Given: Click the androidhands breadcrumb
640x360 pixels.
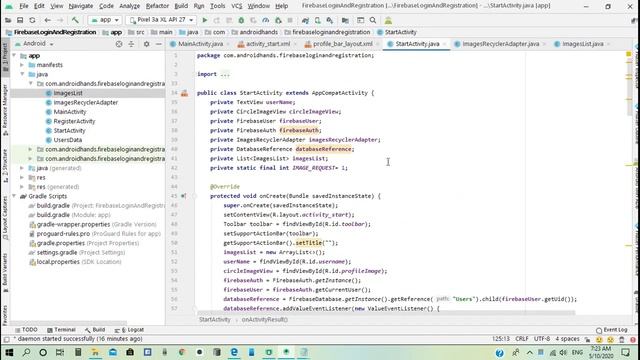Looking at the screenshot, I should [258, 32].
